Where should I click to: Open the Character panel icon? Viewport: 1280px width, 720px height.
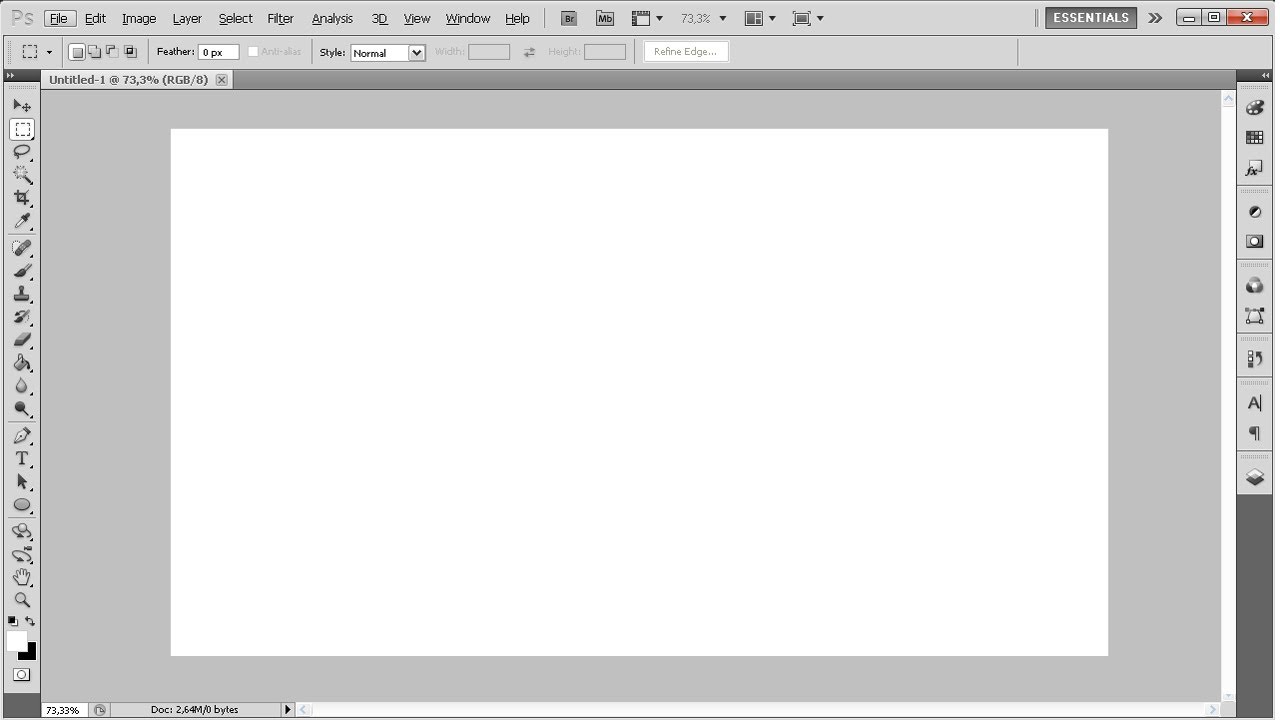point(1255,403)
